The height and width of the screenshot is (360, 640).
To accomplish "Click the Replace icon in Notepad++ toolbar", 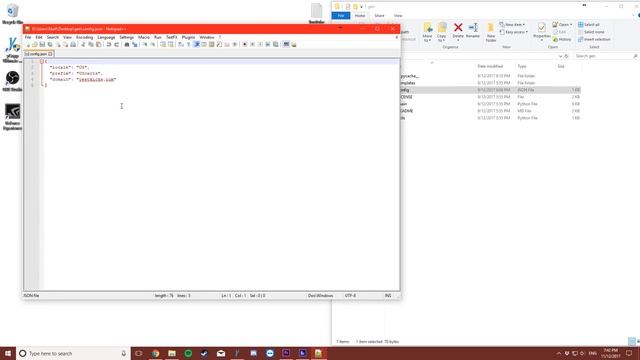I will 134,44.
